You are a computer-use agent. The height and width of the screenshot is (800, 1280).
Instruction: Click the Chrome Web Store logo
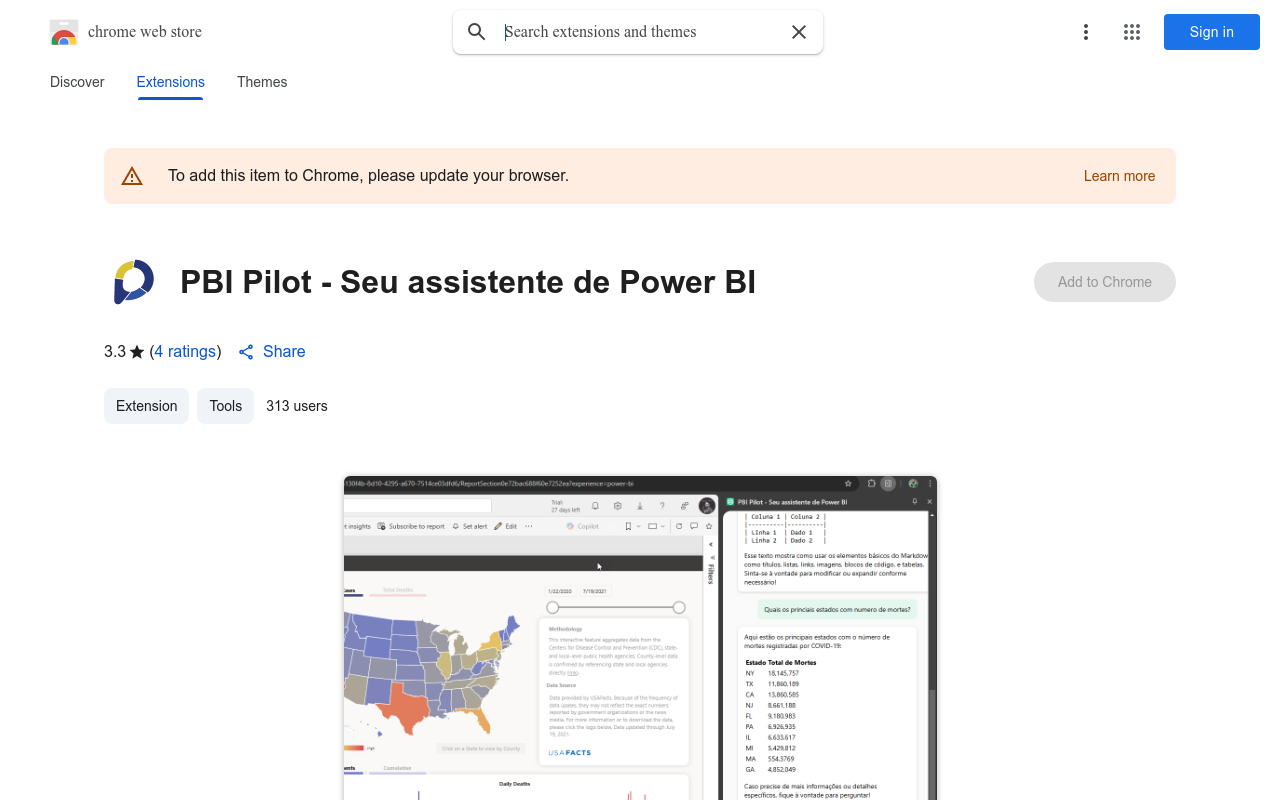click(64, 32)
